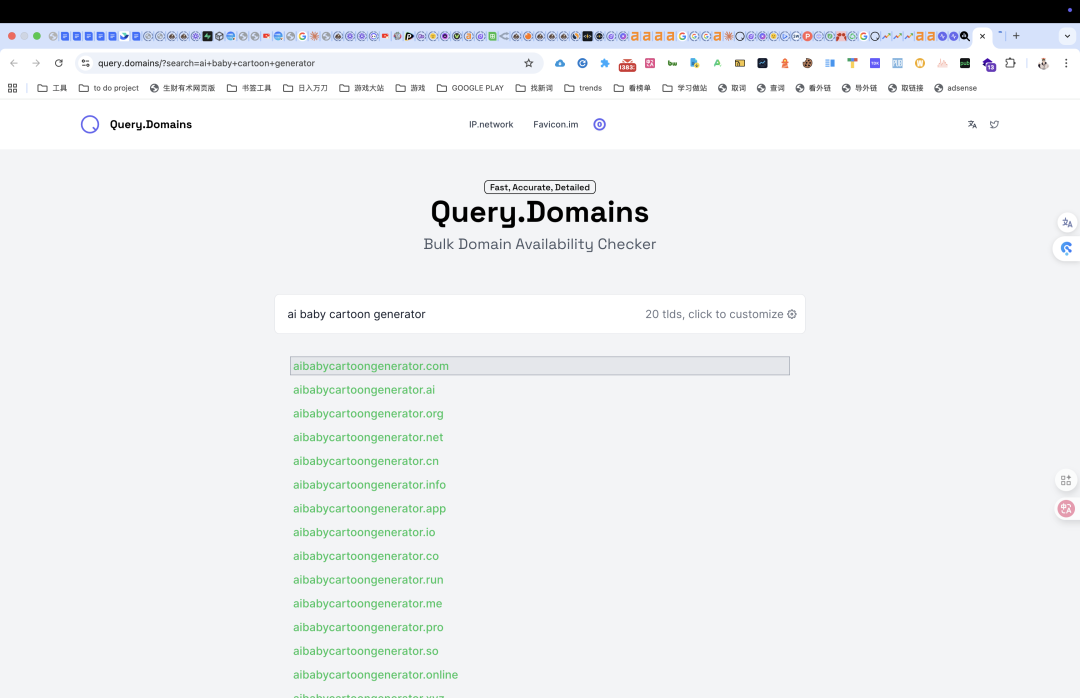Open the adsense bookmark

[955, 88]
